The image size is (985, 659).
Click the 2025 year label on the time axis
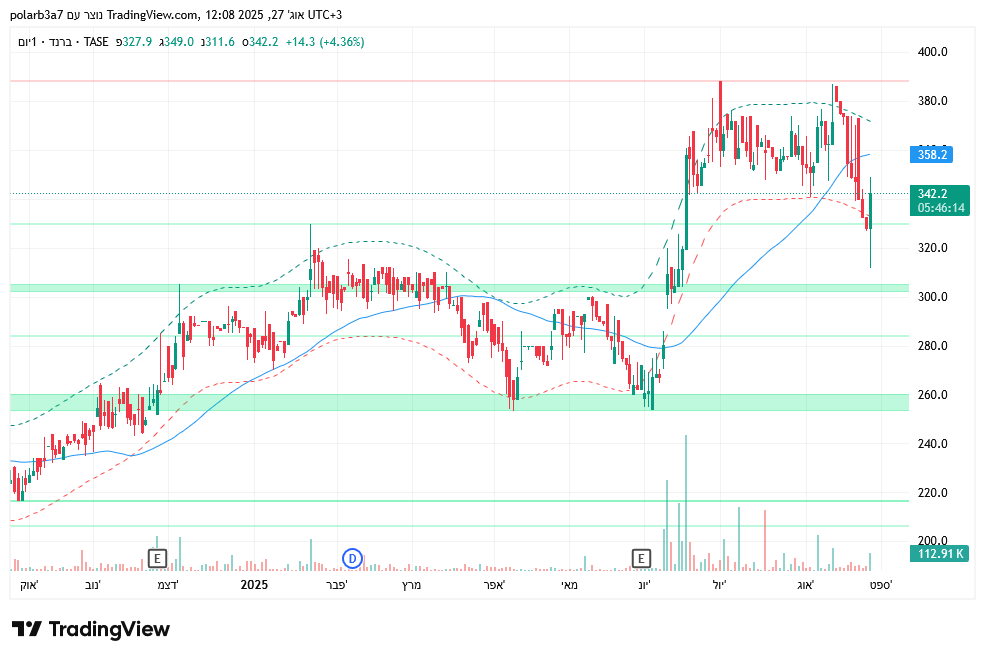[x=254, y=585]
